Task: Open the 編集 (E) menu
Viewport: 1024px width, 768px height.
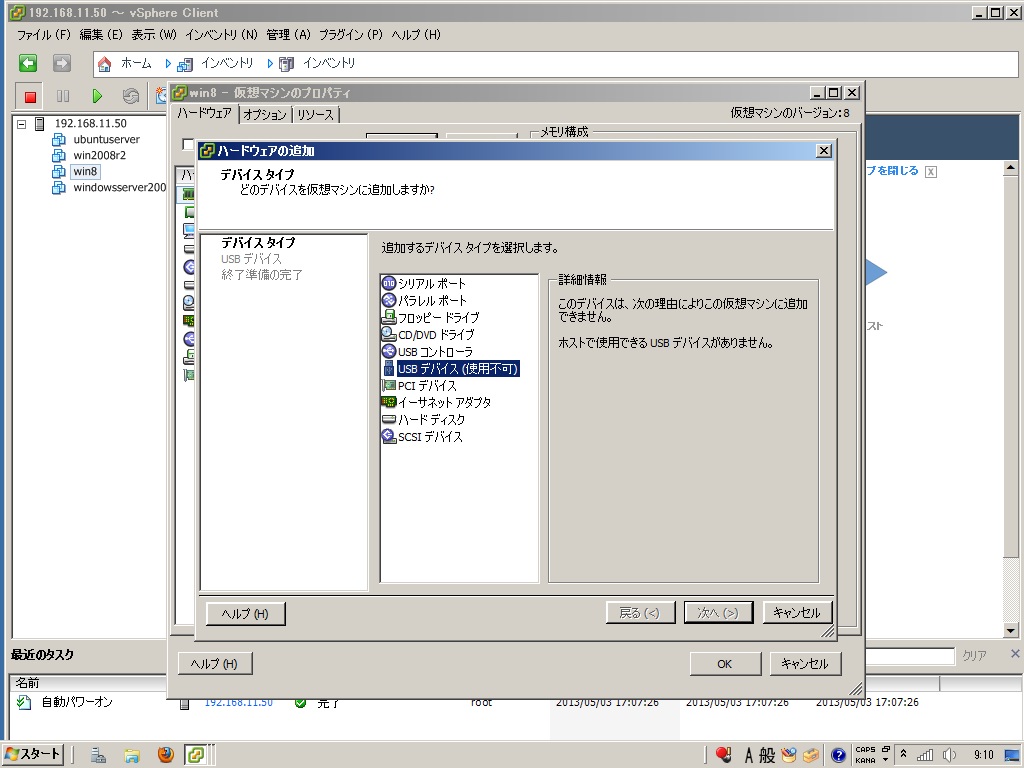Action: [101, 35]
